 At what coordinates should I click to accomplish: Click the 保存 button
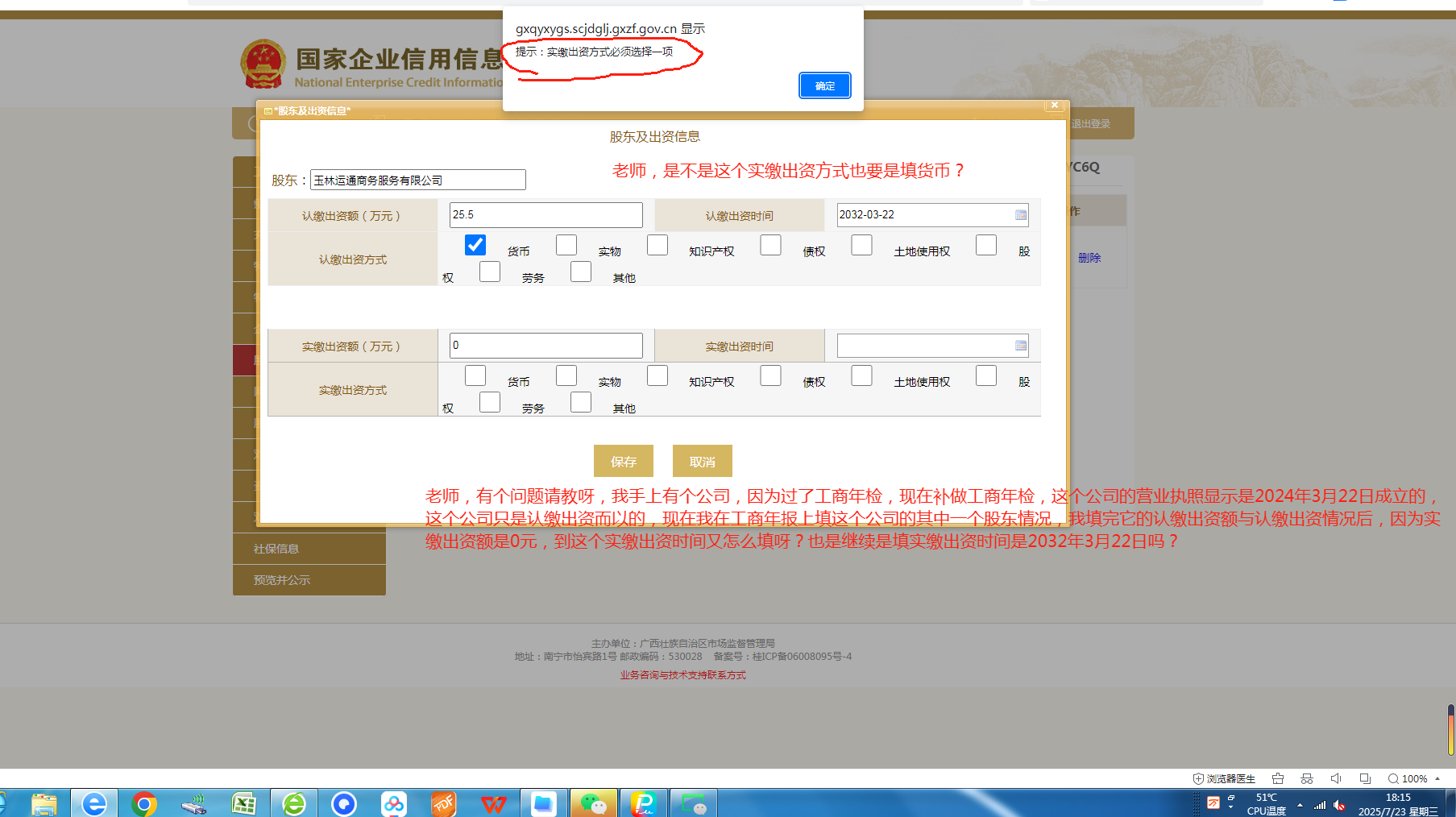pyautogui.click(x=623, y=462)
